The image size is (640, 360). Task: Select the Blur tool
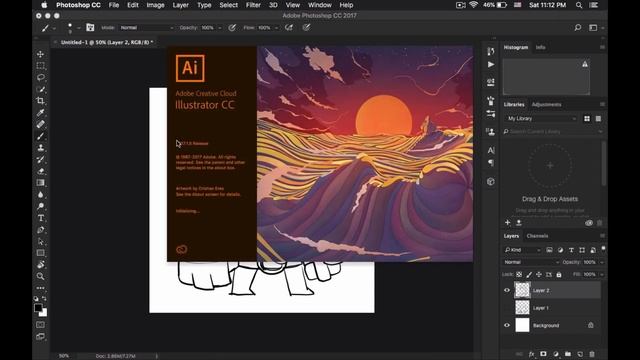[x=40, y=195]
